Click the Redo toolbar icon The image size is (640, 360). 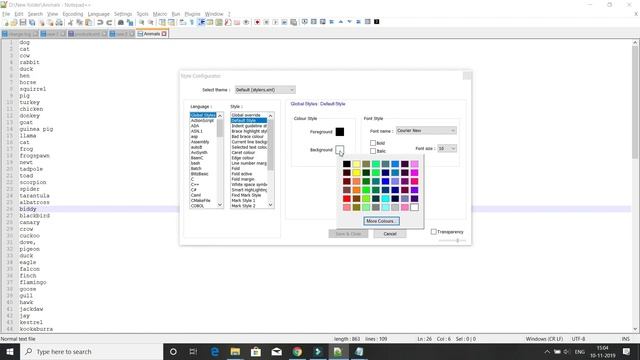pos(109,22)
